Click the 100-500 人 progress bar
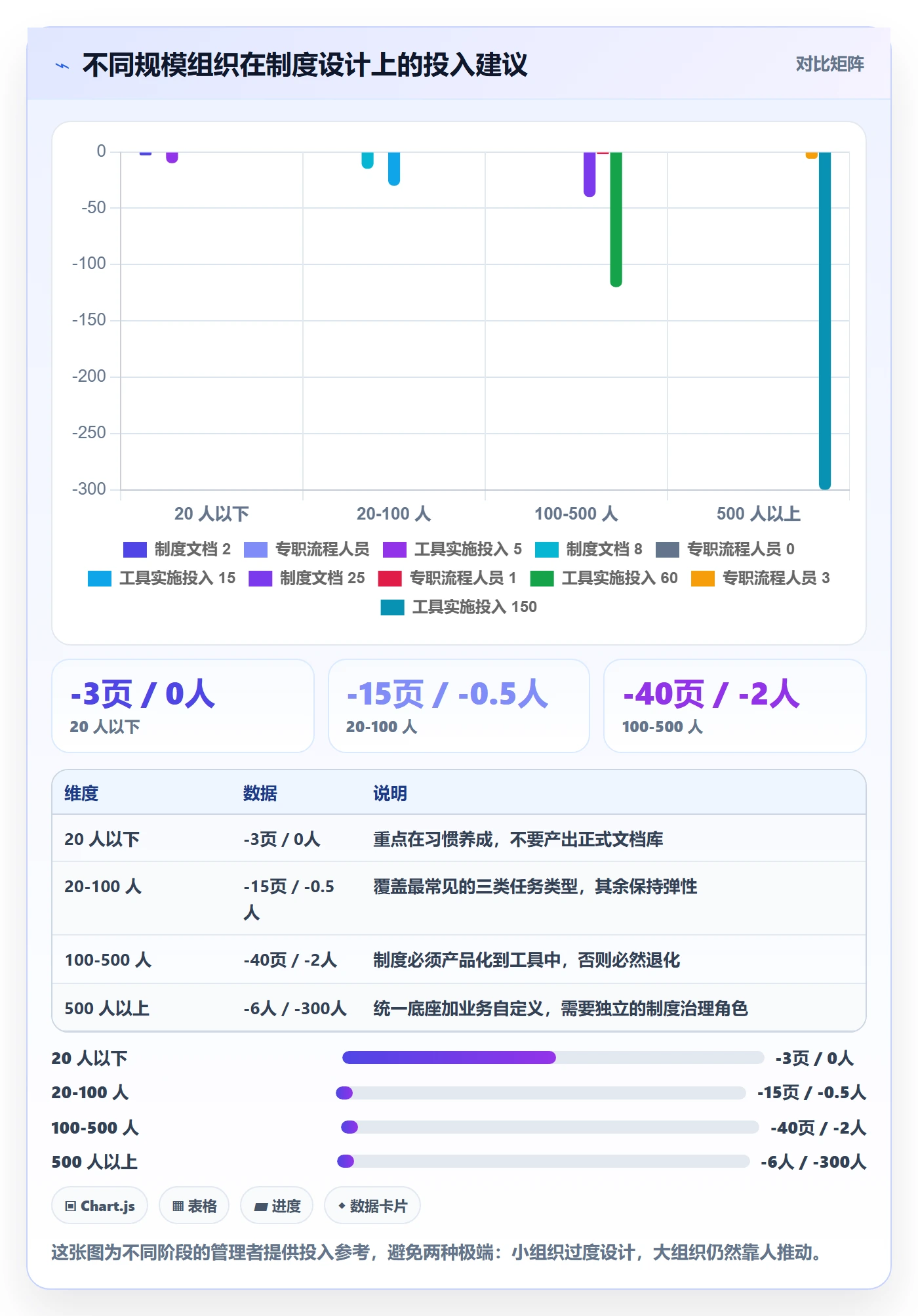918x1316 pixels. (550, 1127)
